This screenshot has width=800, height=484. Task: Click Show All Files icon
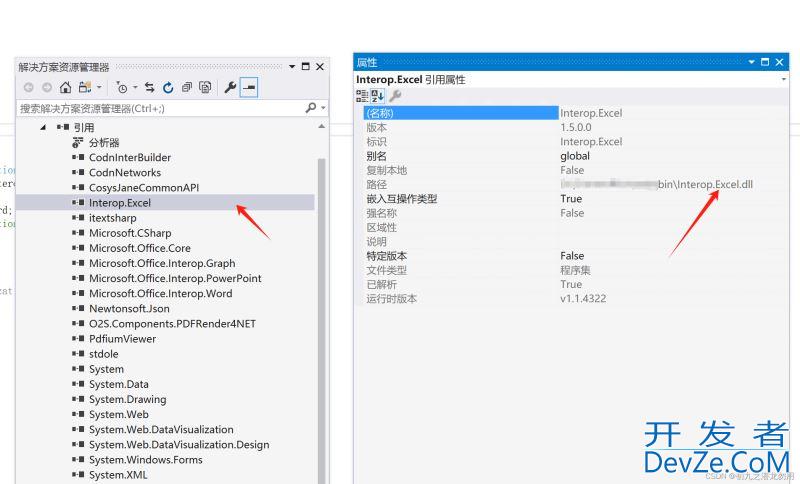pos(205,88)
